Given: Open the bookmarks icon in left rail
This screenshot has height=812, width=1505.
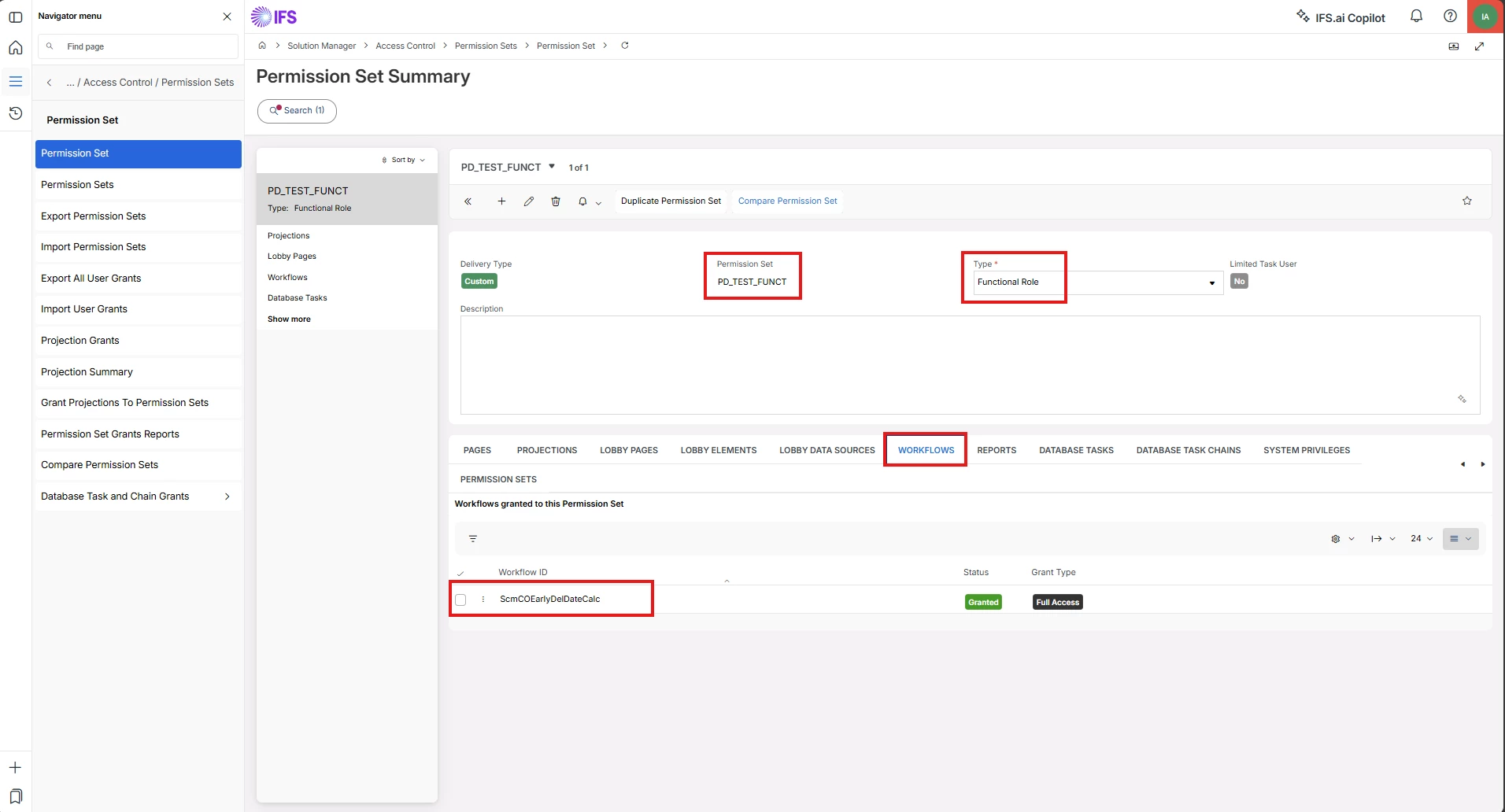Looking at the screenshot, I should pos(15,795).
